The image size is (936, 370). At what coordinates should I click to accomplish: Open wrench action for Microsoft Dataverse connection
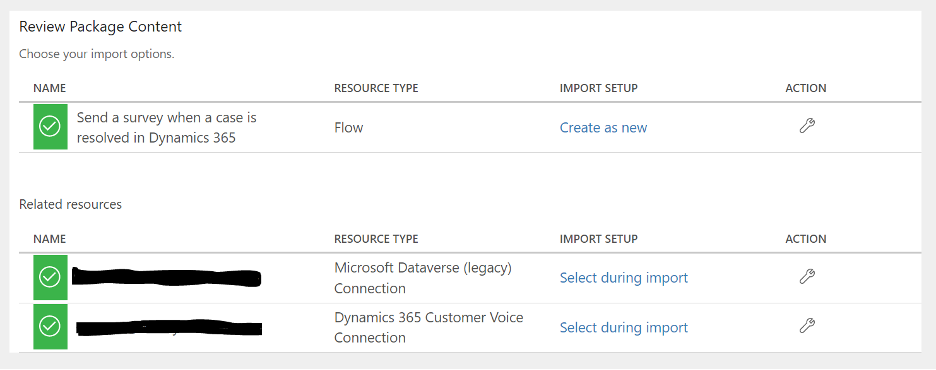point(807,276)
